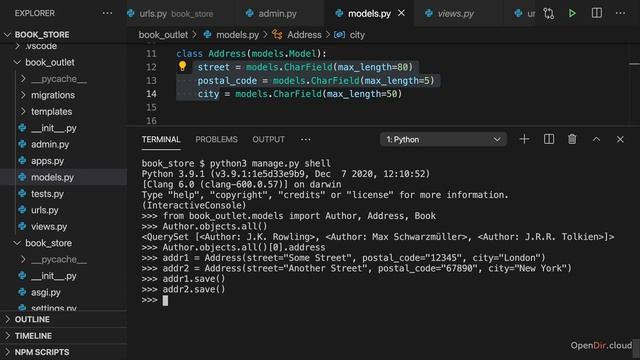640x360 pixels.
Task: Click Address in the breadcrumb
Action: click(x=304, y=35)
